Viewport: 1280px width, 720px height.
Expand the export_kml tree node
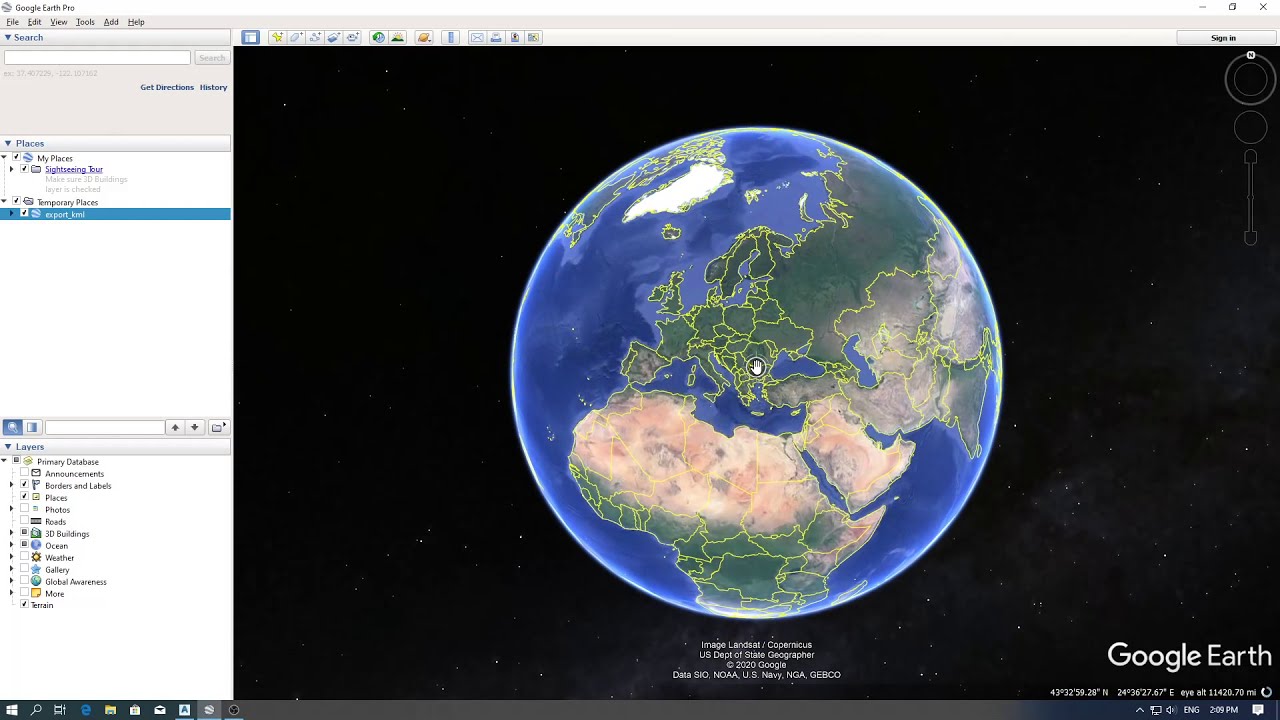(11, 214)
